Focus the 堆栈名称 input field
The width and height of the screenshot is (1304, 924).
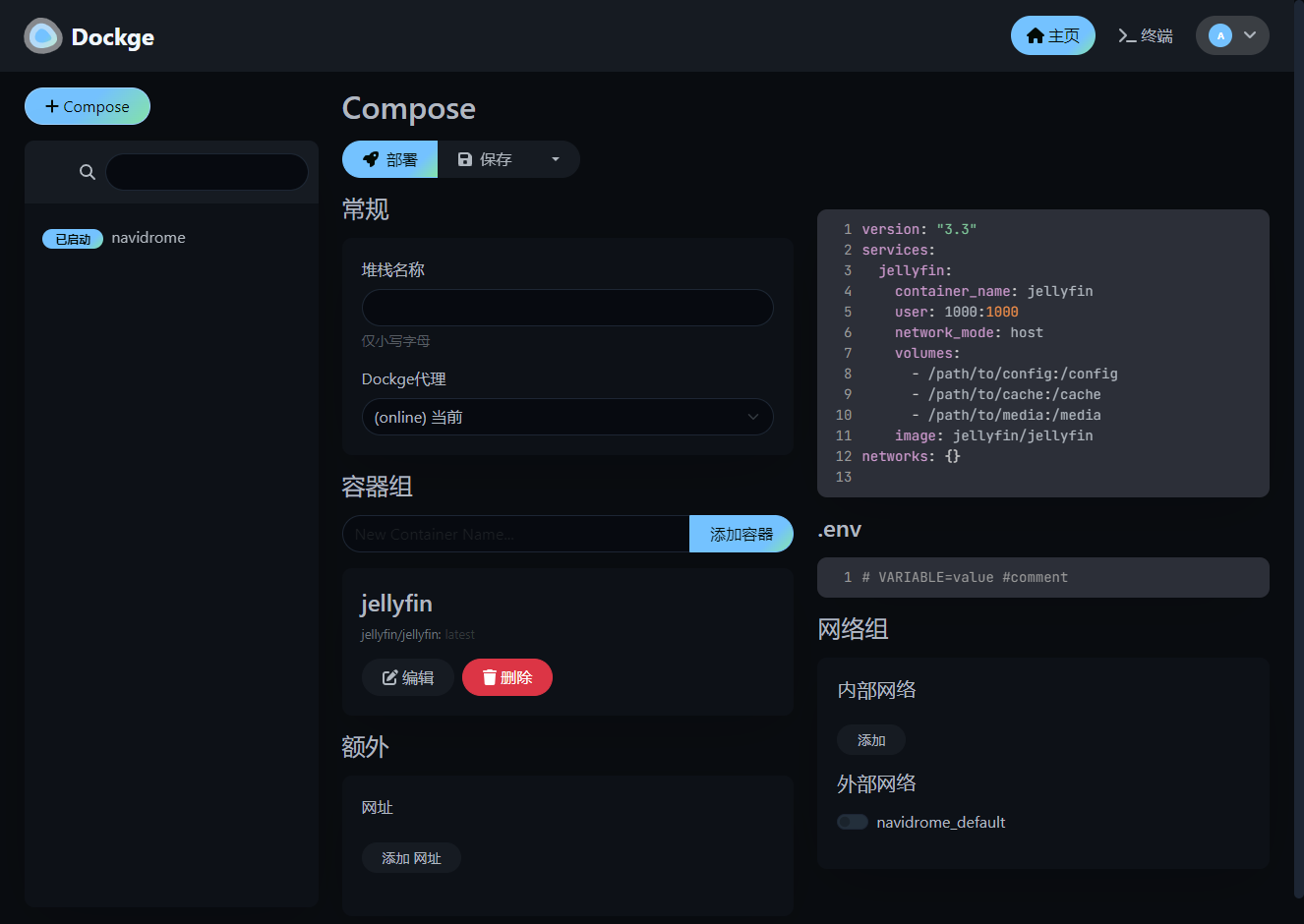click(x=567, y=308)
